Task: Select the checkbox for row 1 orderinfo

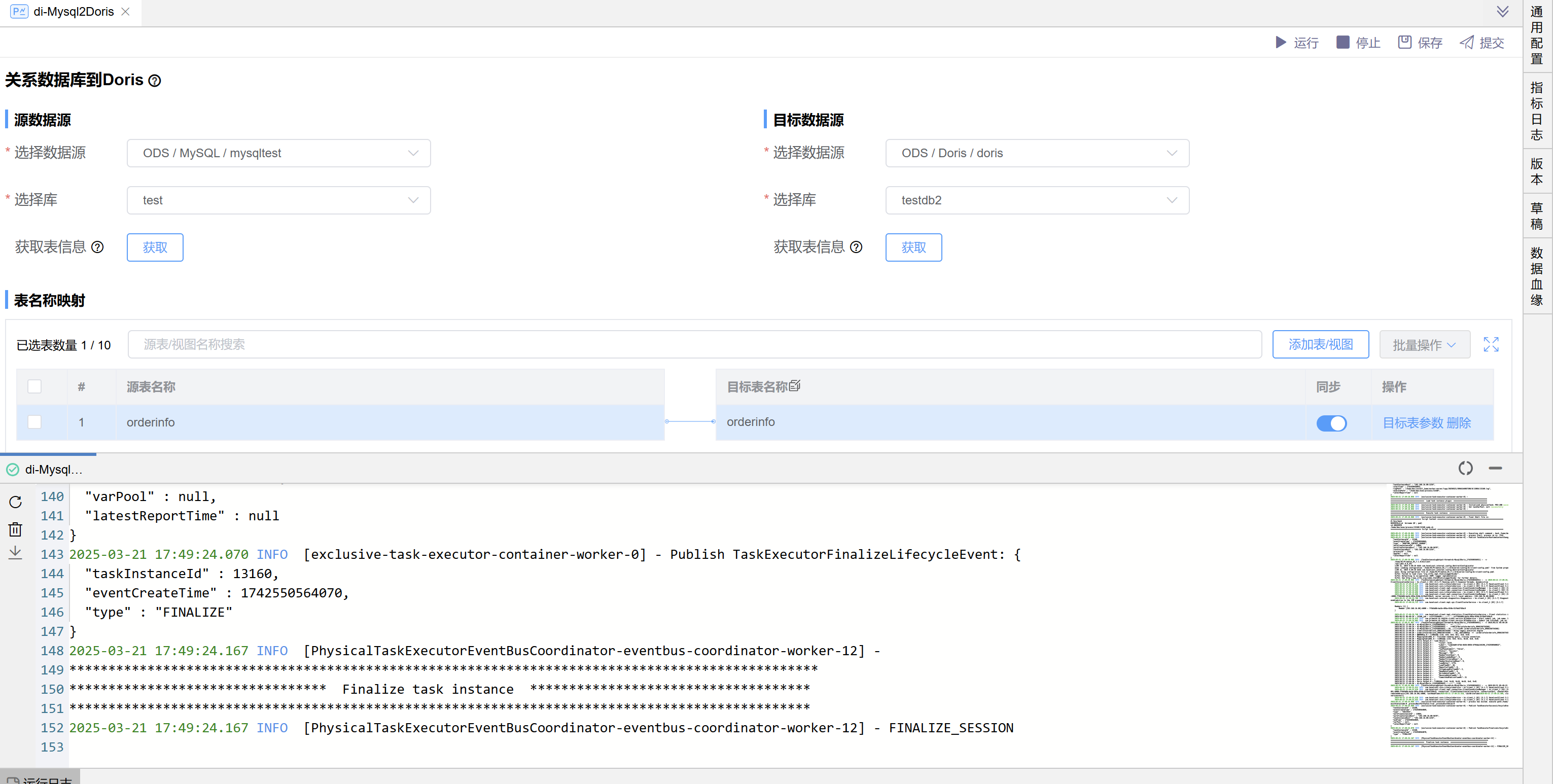Action: (x=35, y=422)
